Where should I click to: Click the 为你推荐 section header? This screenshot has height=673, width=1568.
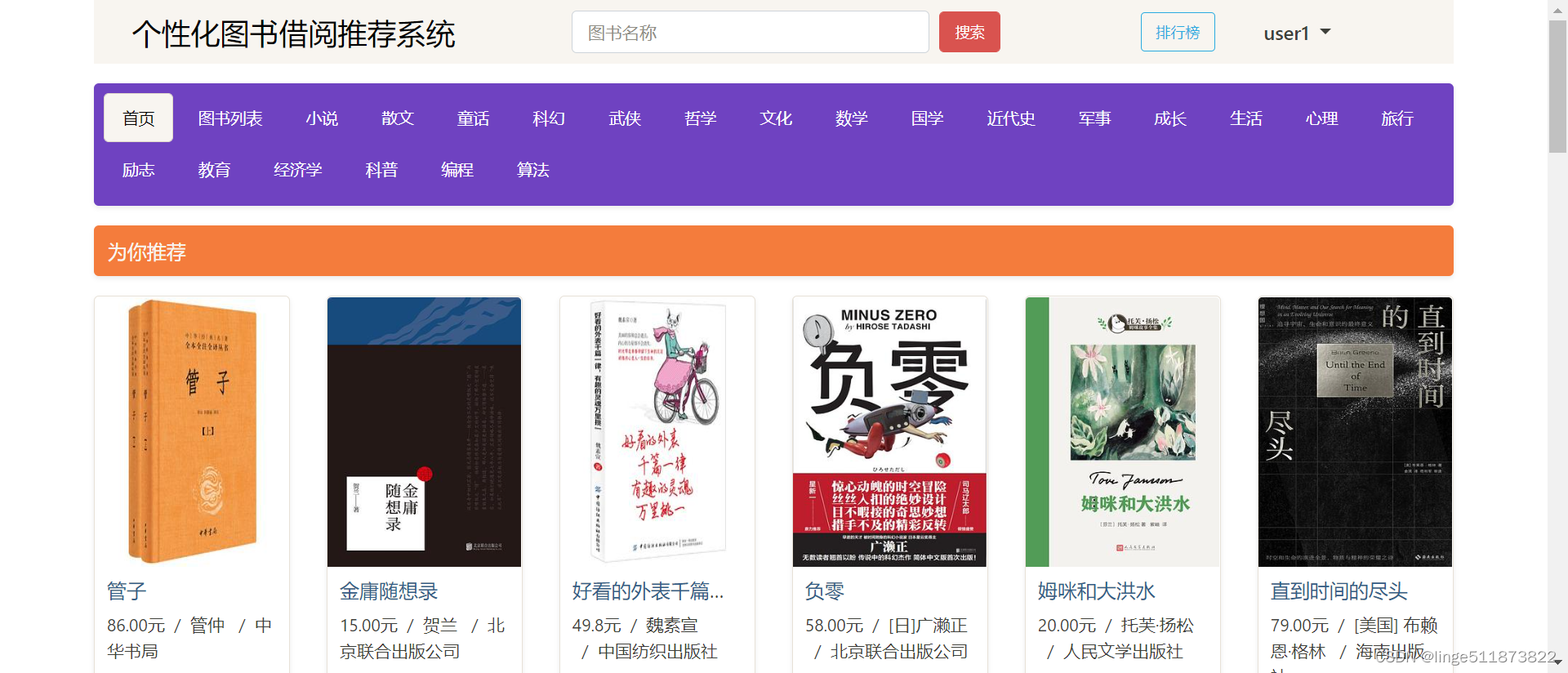tap(773, 251)
